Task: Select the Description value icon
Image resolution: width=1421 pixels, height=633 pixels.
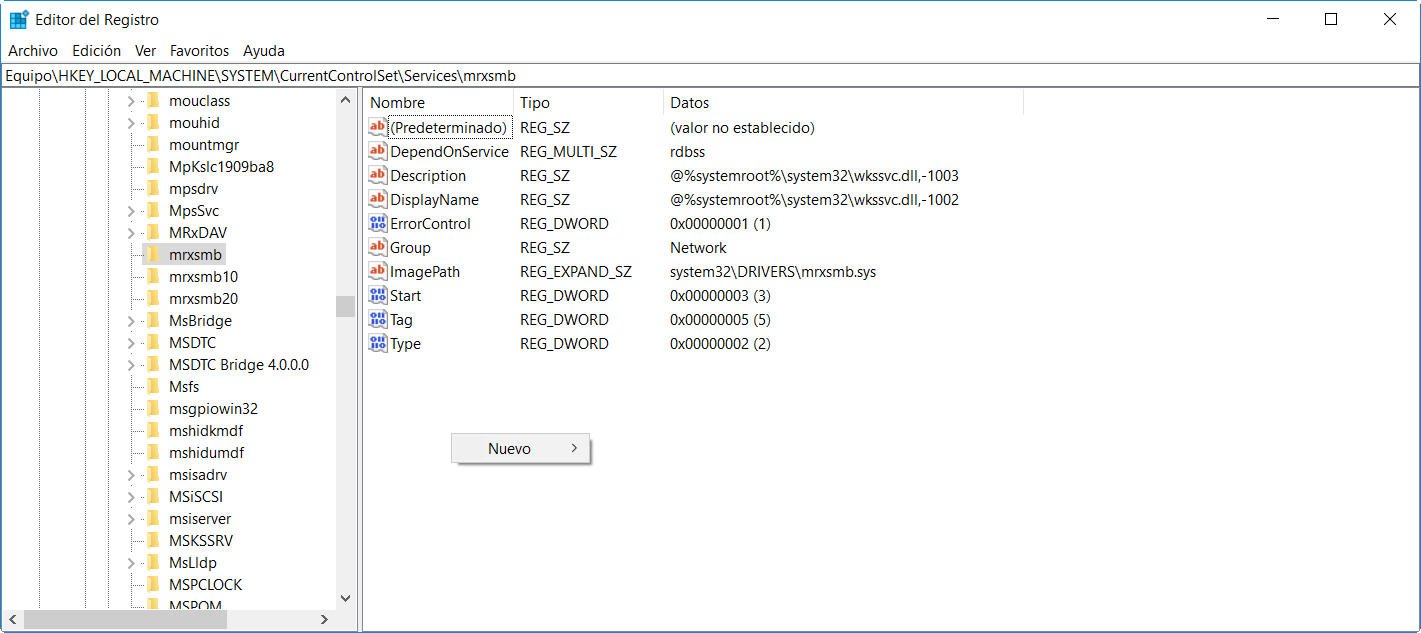Action: (x=378, y=176)
